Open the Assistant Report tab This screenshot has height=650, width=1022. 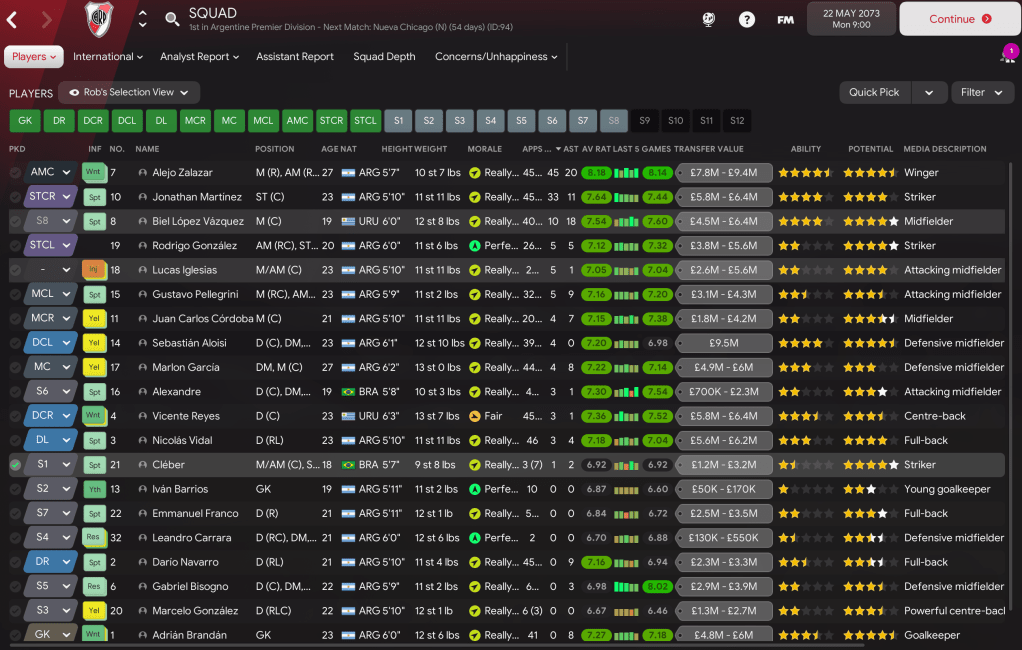[x=295, y=57]
